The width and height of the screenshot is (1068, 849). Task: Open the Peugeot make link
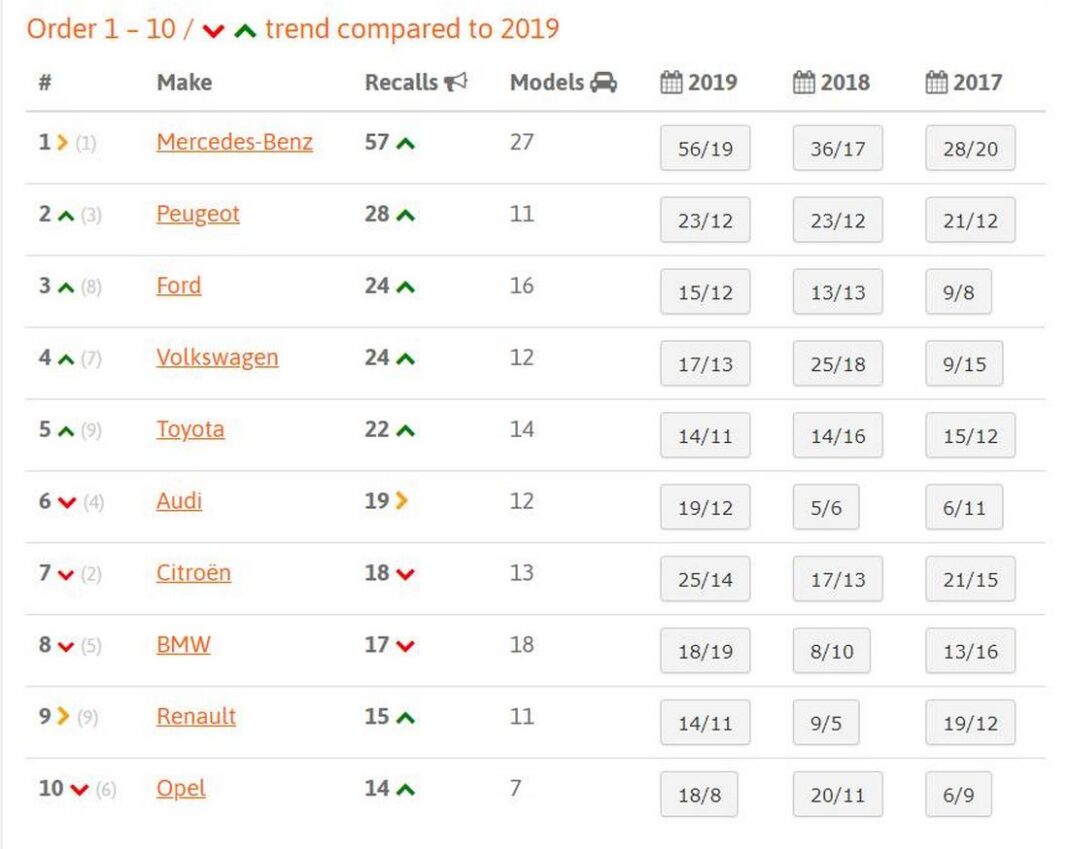tap(198, 214)
